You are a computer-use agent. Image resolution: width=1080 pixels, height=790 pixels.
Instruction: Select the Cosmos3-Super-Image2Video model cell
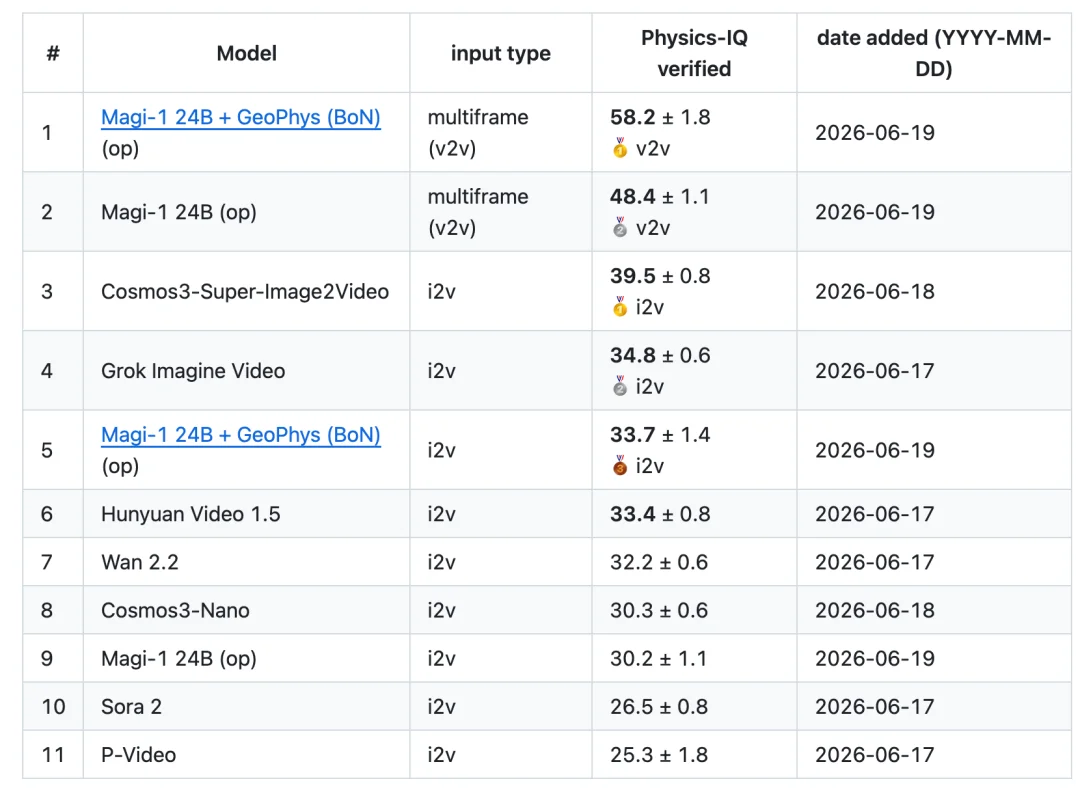click(x=245, y=291)
